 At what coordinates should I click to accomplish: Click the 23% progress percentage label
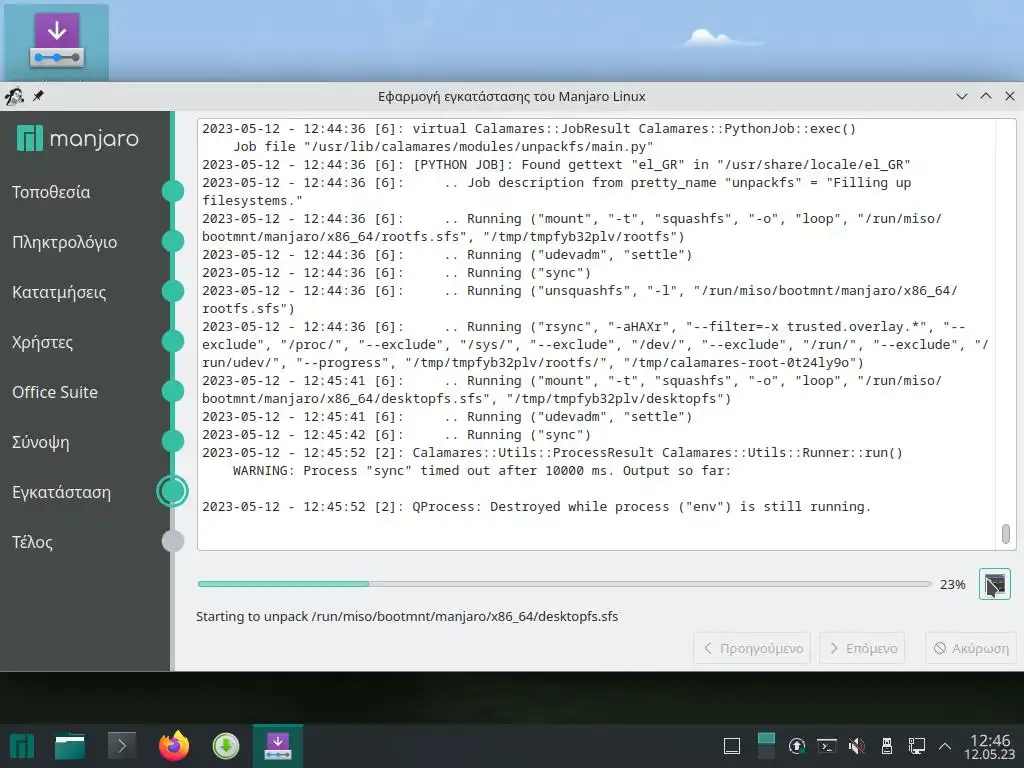pyautogui.click(x=952, y=584)
